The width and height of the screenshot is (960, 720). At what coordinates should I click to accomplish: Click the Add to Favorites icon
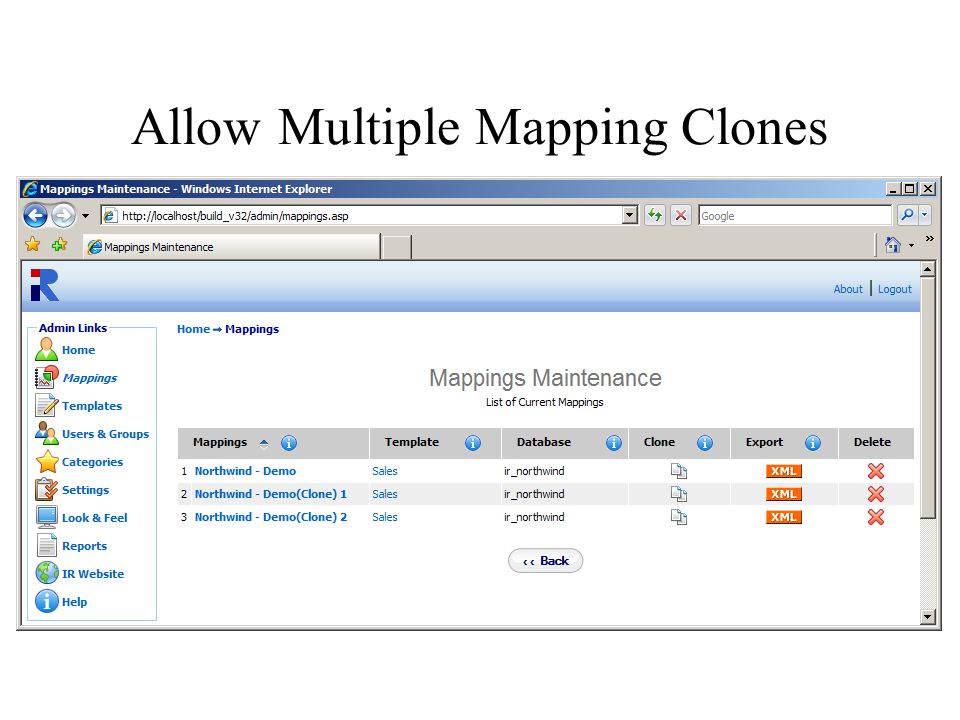pyautogui.click(x=59, y=245)
